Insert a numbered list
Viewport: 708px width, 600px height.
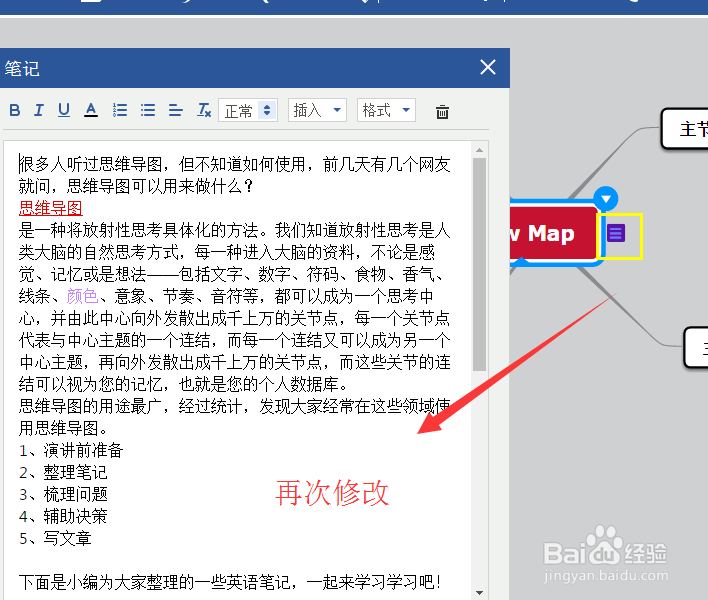[120, 110]
